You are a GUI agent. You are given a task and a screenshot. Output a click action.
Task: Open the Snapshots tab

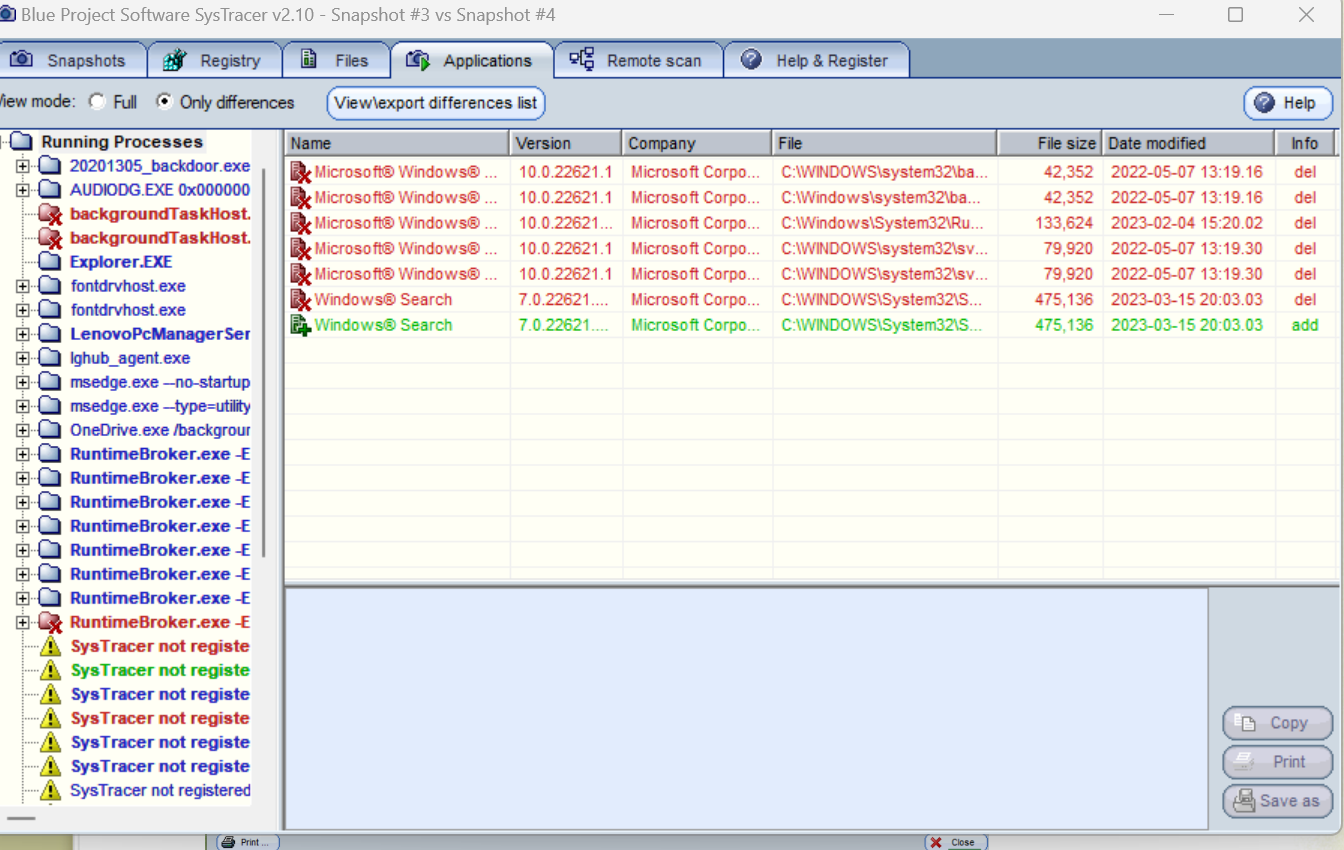pyautogui.click(x=71, y=60)
